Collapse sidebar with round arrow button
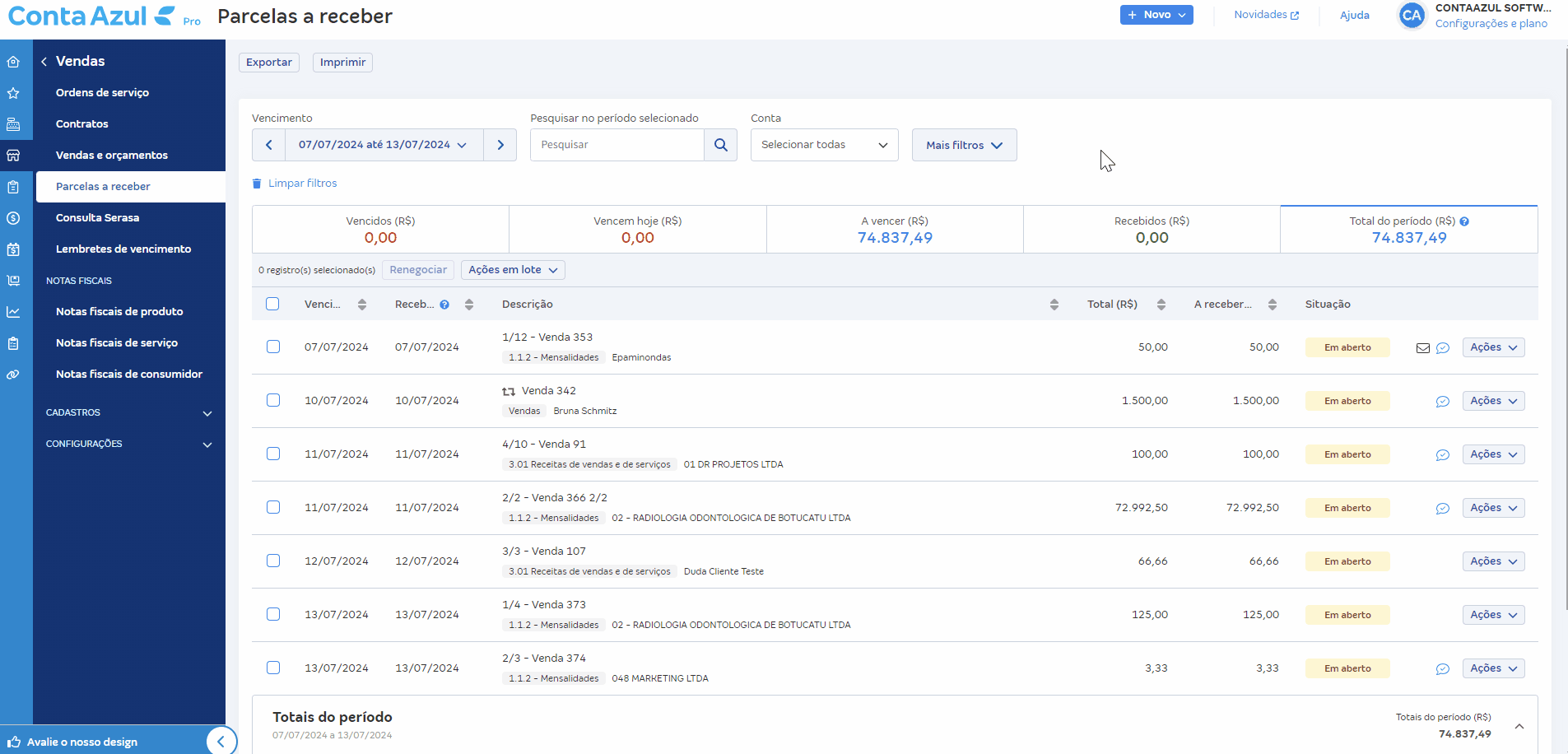The width and height of the screenshot is (1568, 754). click(x=221, y=742)
